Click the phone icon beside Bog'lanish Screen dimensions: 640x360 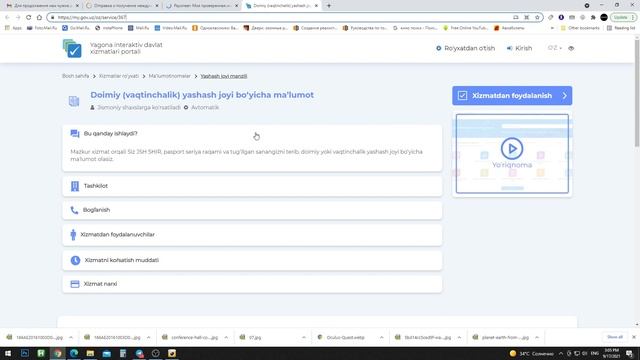click(x=74, y=210)
